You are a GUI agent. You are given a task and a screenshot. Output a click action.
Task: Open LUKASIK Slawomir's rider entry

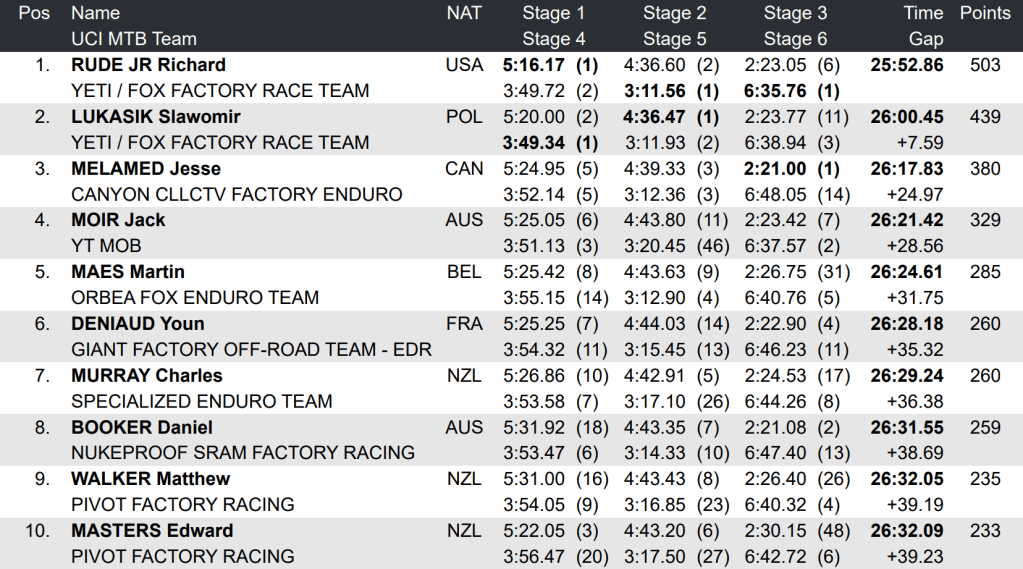[x=155, y=117]
